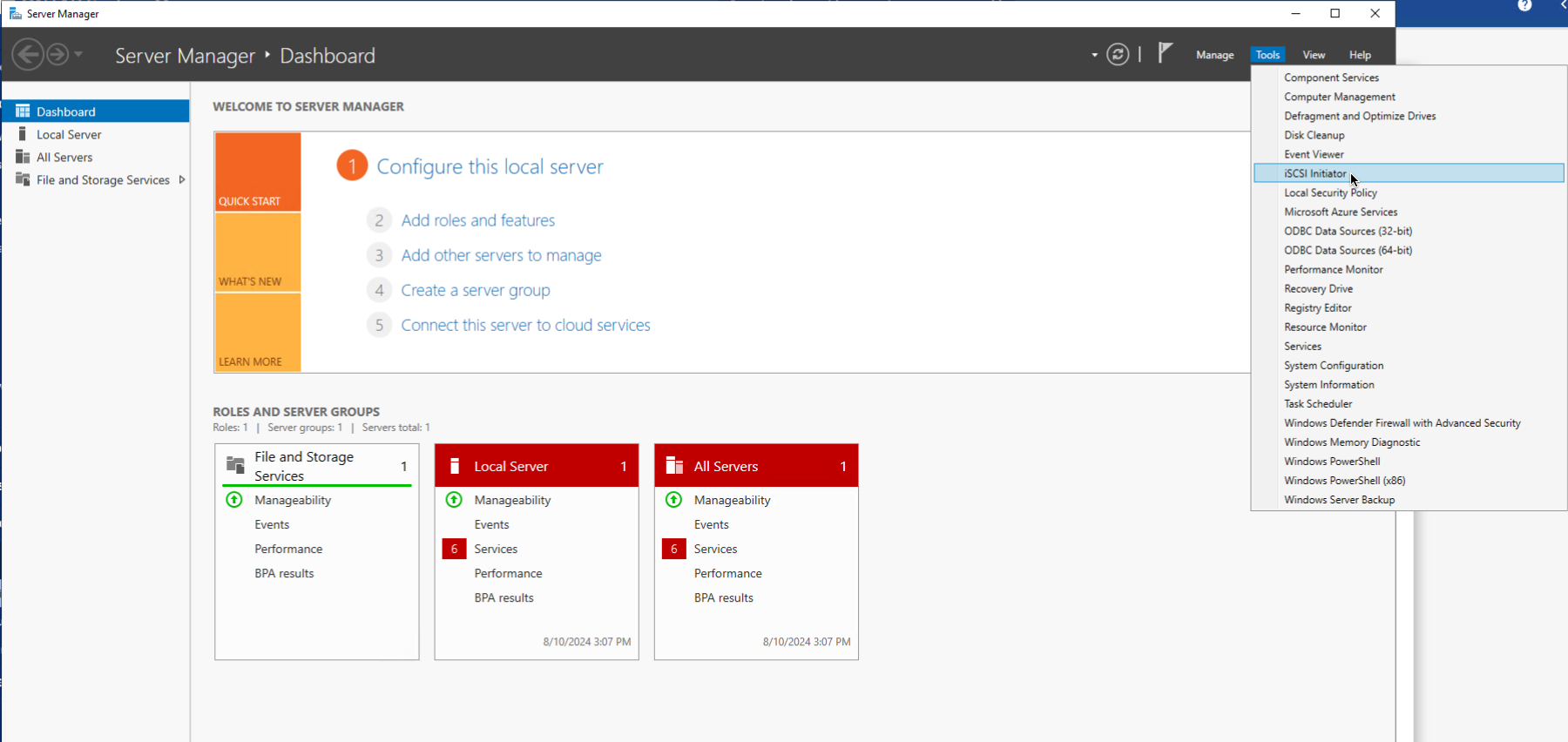Click Manageability green icon in File Storage tile
The height and width of the screenshot is (742, 1568).
pos(234,500)
